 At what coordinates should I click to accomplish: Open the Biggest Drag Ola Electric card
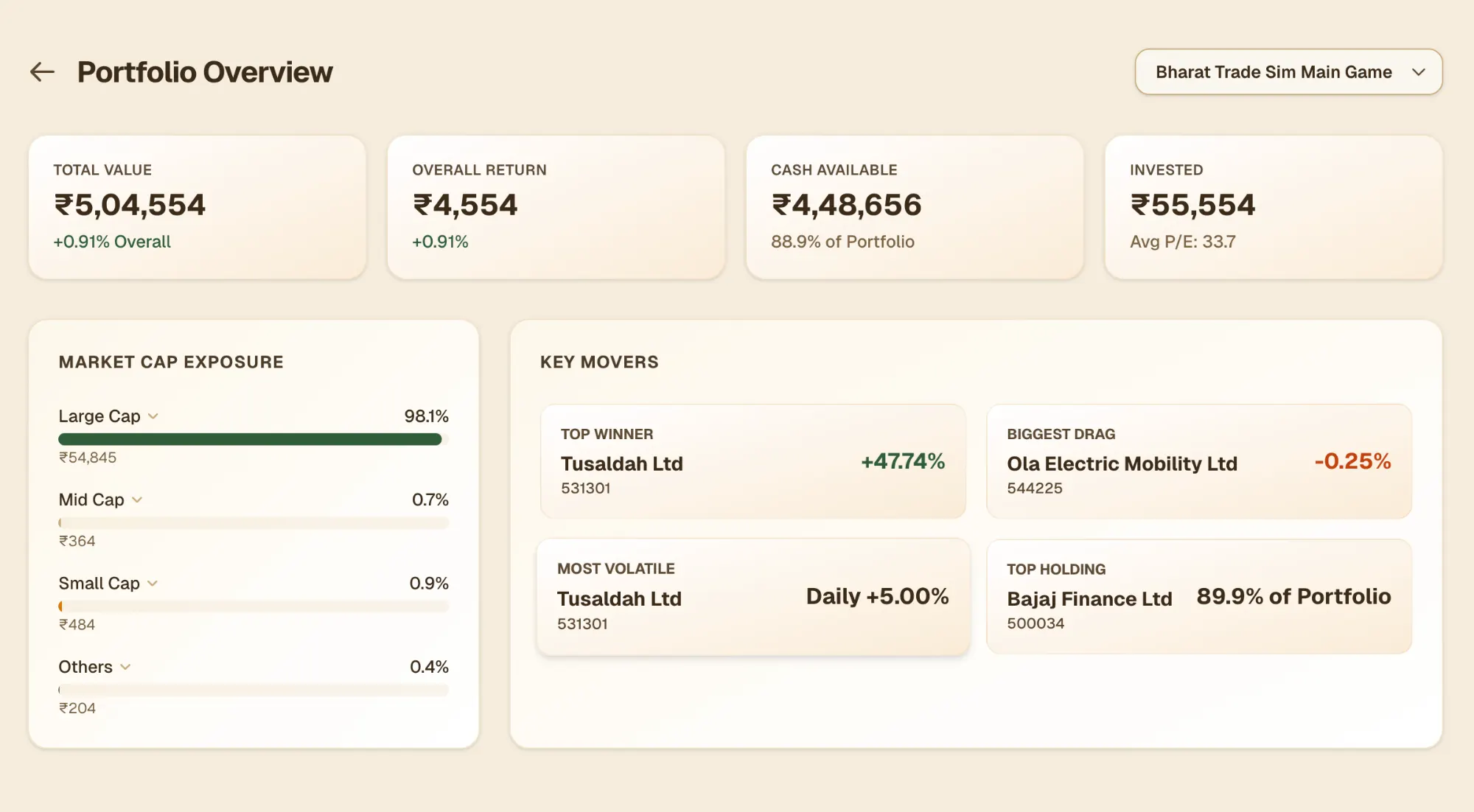point(1198,461)
